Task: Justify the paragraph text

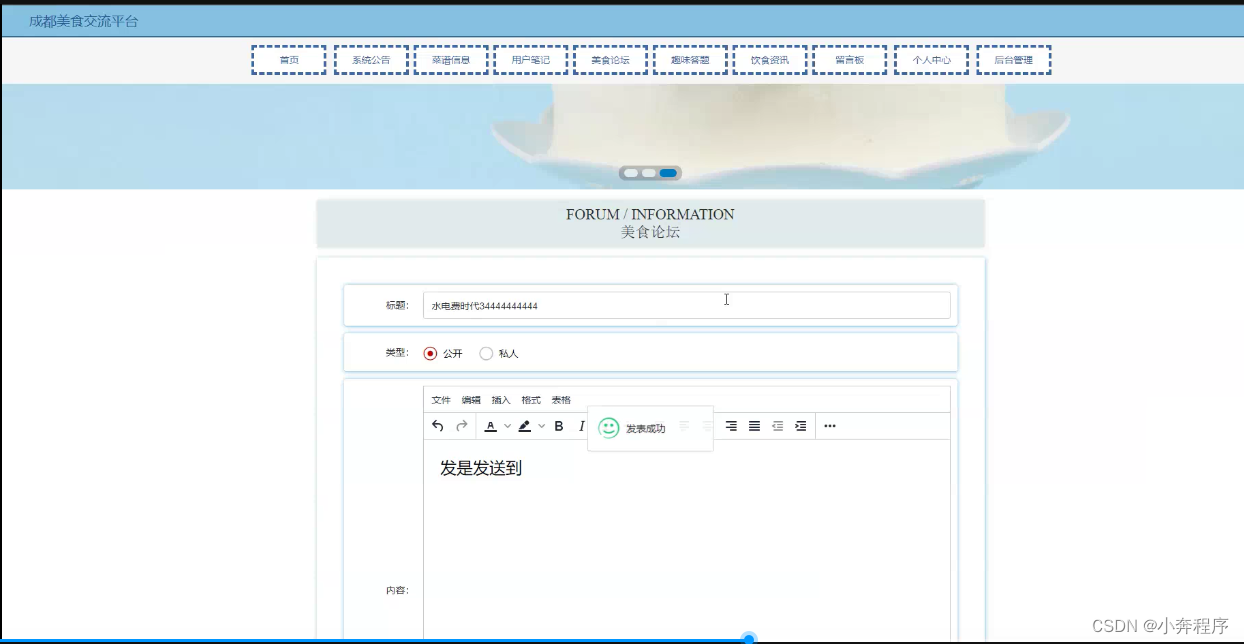Action: click(754, 426)
